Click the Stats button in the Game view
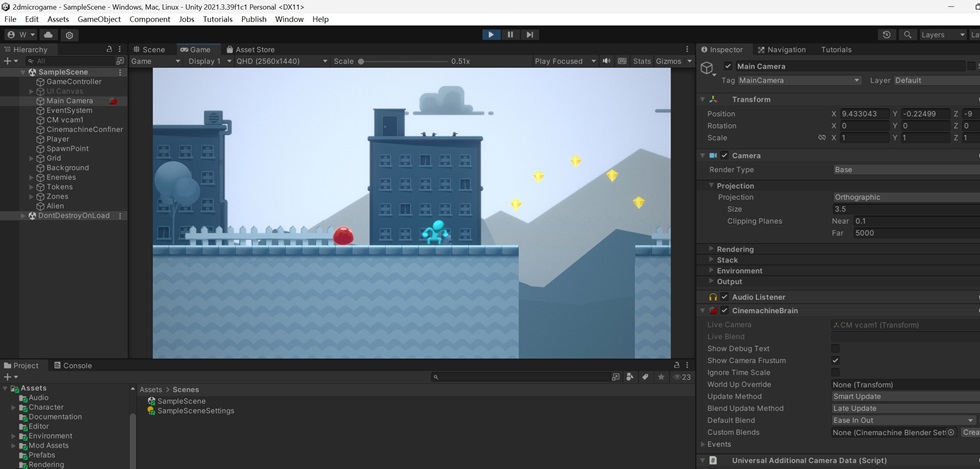This screenshot has width=980, height=469. coord(642,61)
